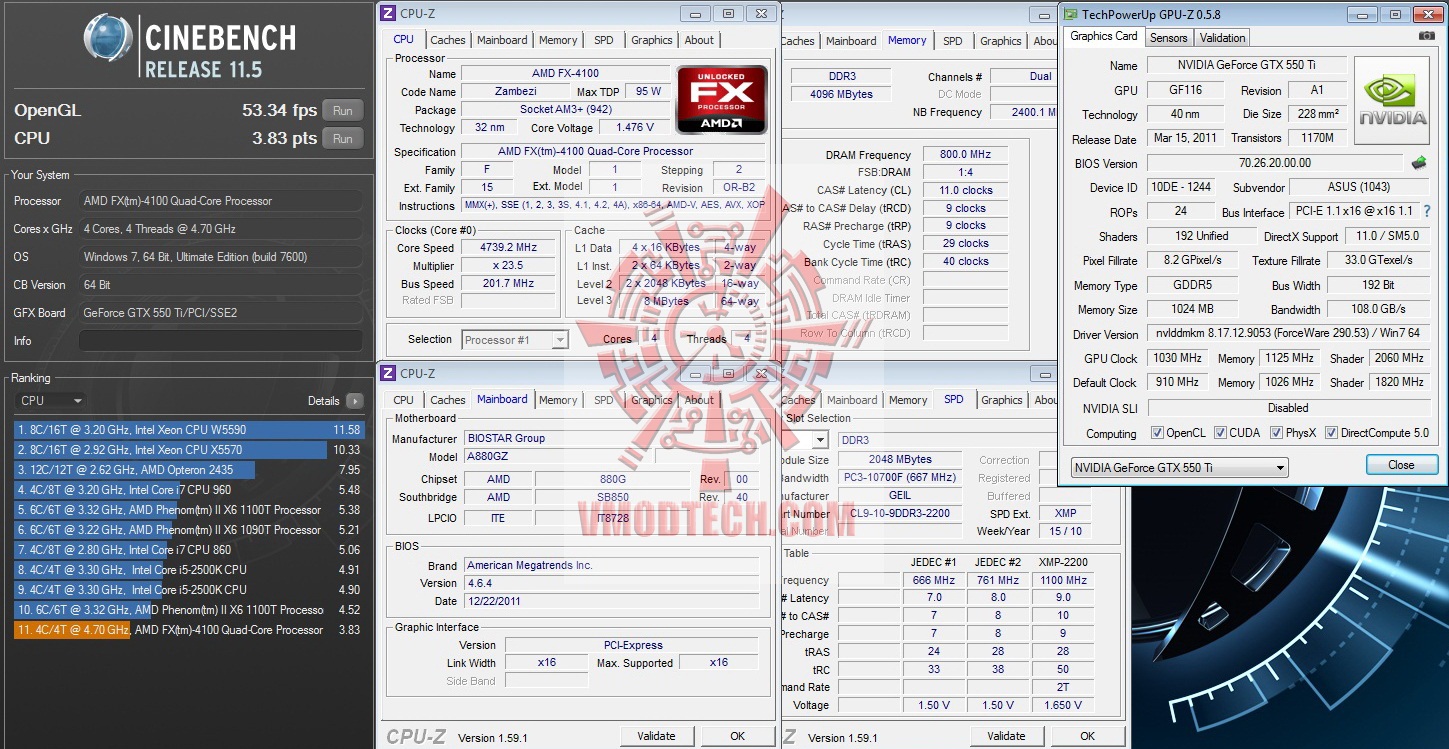Screen dimensions: 1449x749
Task: Open CPU tab in CPU-Z Mainboard window
Action: [x=403, y=400]
